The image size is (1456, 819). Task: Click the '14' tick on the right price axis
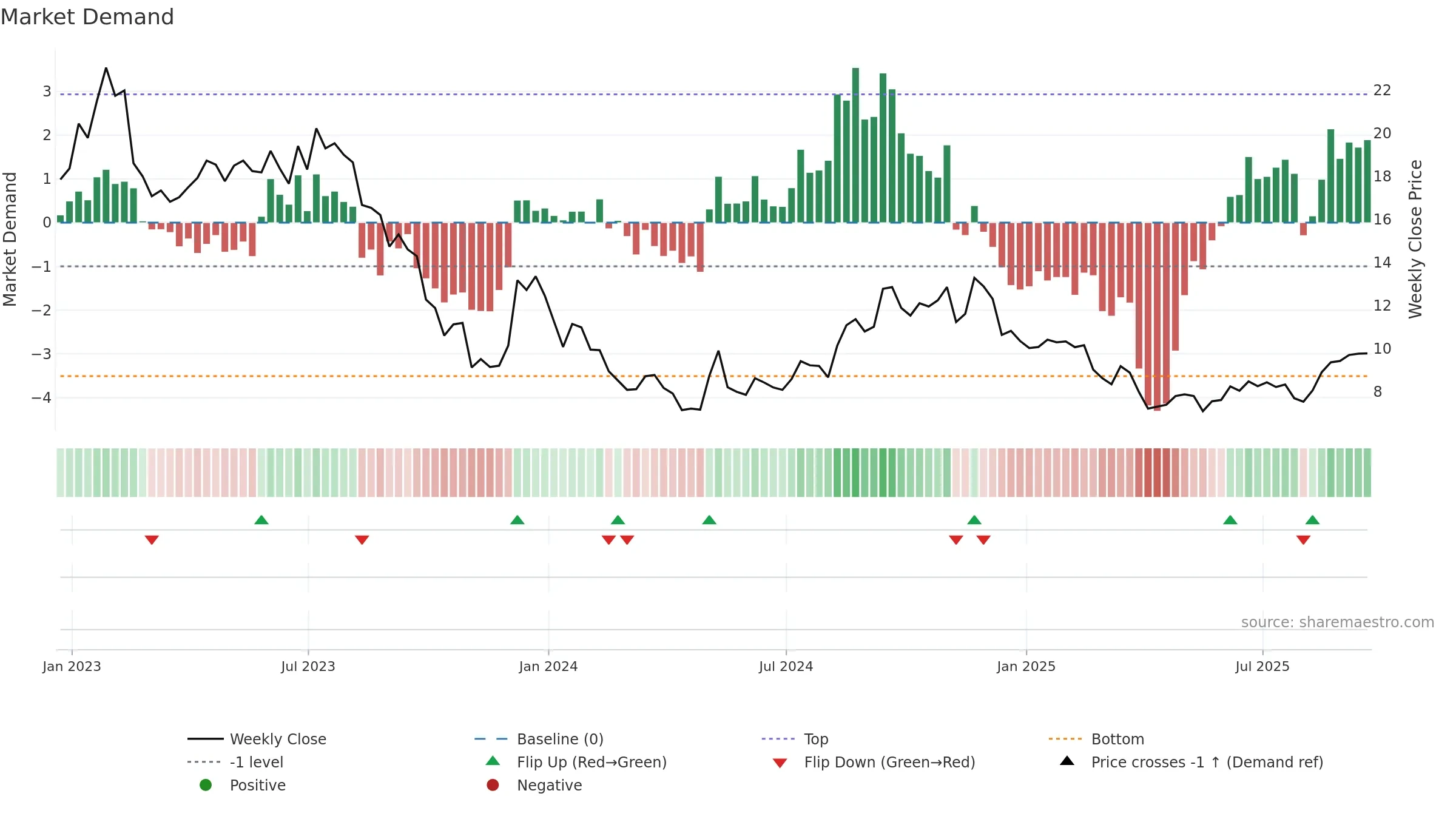(1383, 263)
